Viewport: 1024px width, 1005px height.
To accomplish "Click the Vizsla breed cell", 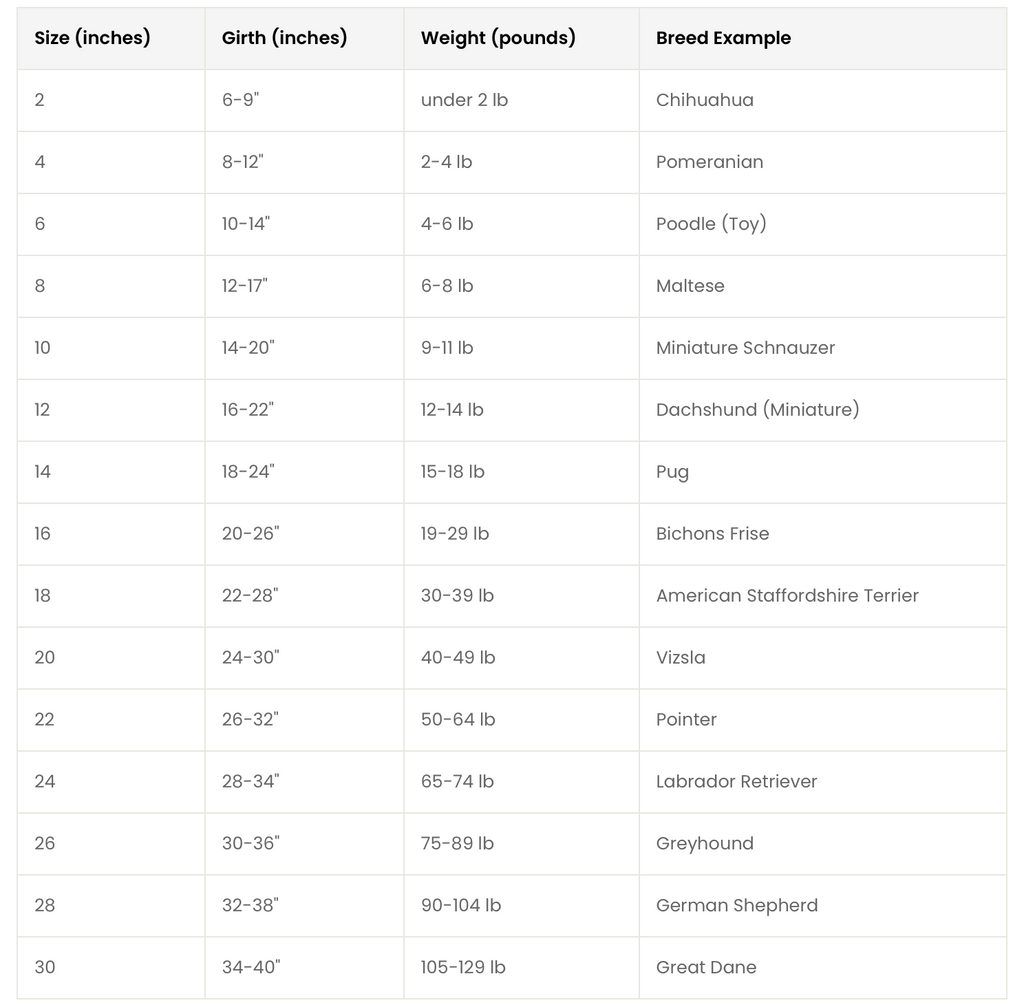I will [822, 658].
